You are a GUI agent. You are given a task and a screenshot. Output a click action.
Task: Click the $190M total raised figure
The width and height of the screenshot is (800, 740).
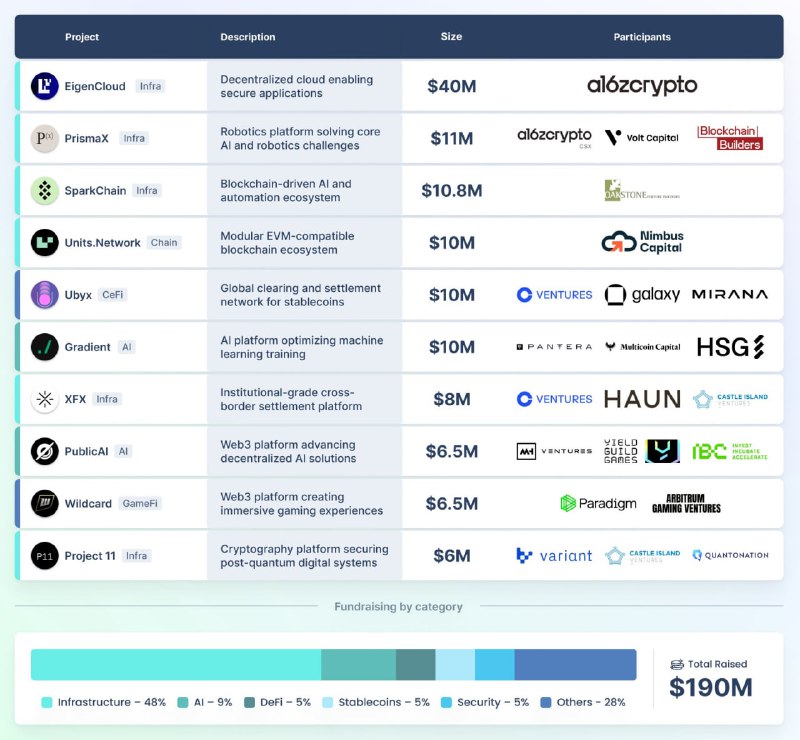pos(711,687)
